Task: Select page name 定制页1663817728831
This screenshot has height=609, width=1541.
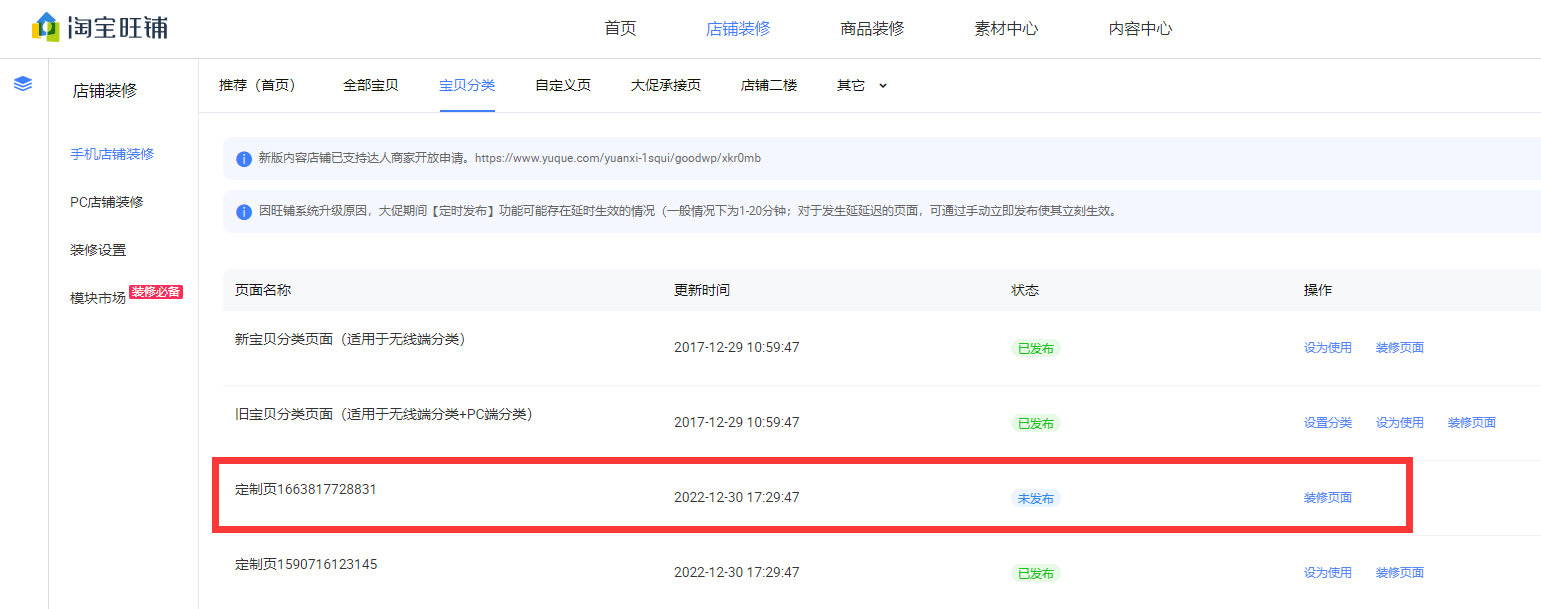Action: (x=306, y=489)
